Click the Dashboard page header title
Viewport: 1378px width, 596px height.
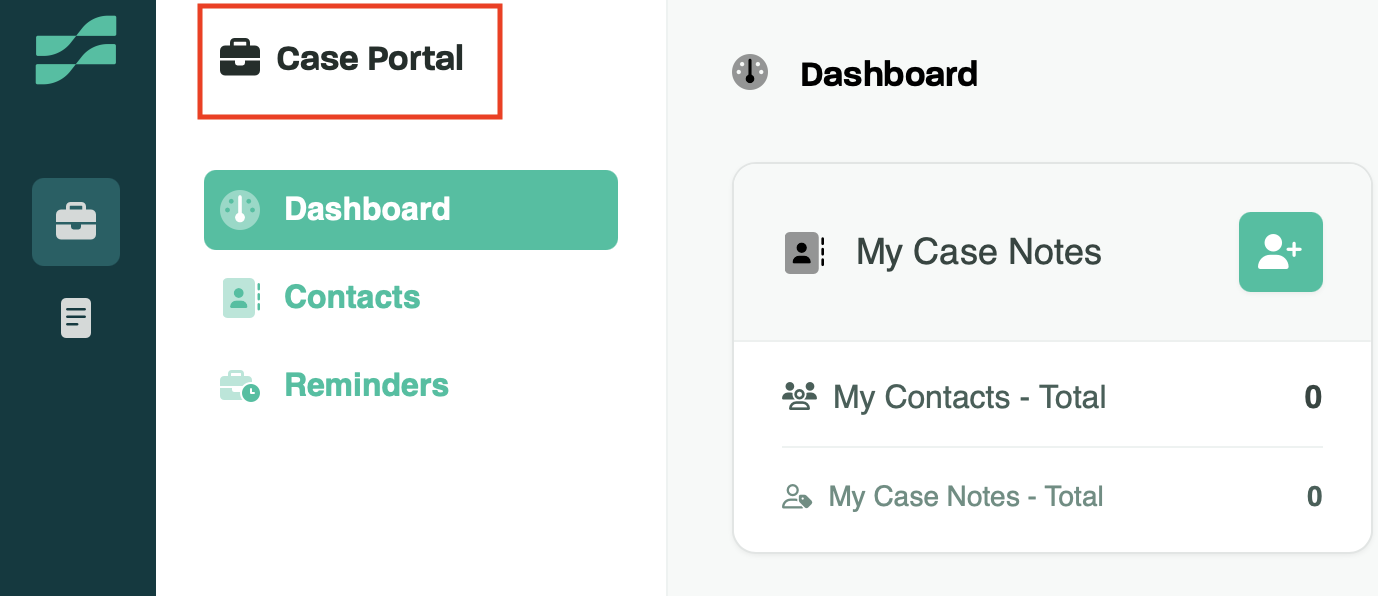click(889, 74)
